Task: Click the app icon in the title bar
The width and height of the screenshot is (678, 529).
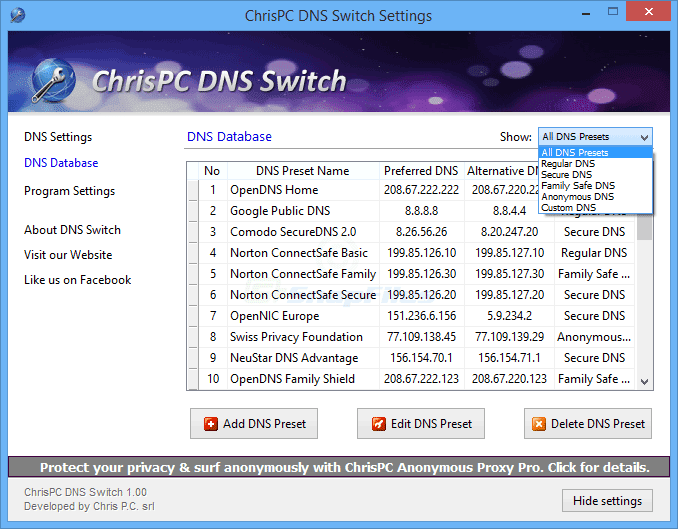Action: (x=17, y=15)
